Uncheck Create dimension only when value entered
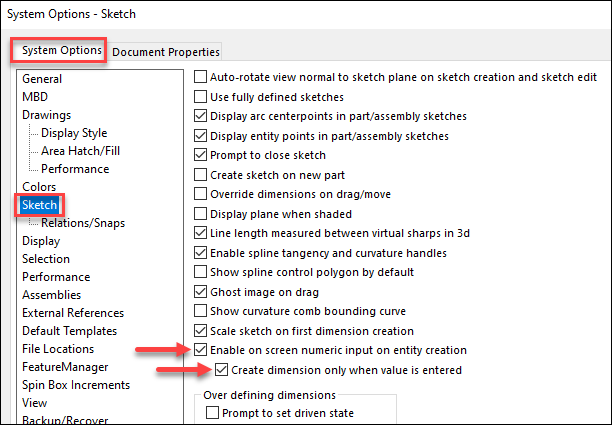 [x=221, y=370]
